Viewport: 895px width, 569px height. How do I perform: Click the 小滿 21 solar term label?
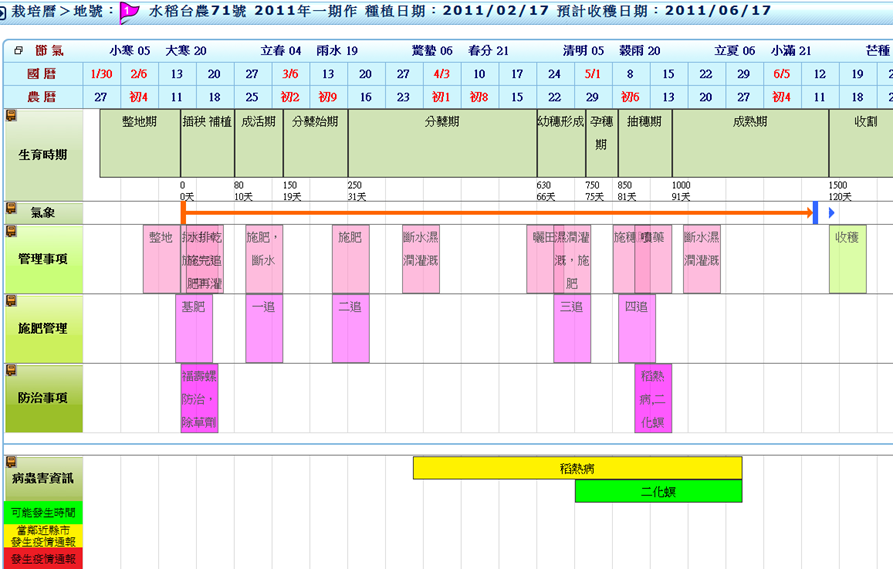(x=791, y=51)
